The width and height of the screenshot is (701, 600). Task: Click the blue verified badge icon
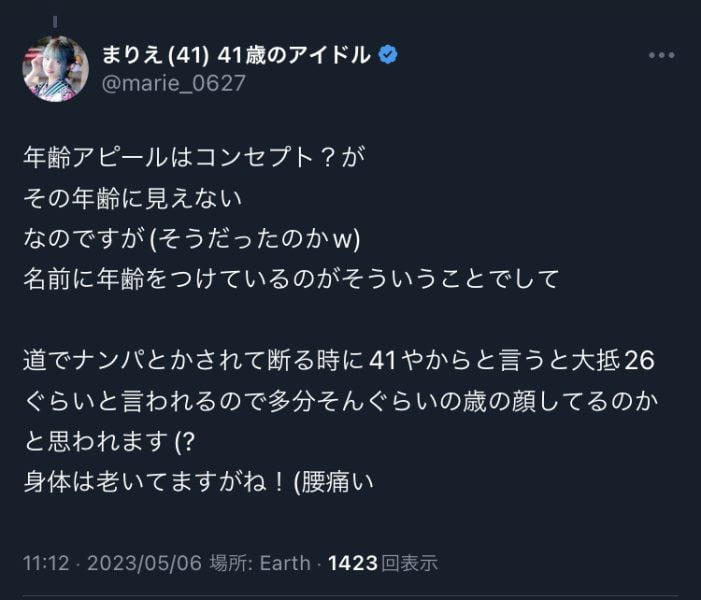click(x=388, y=55)
